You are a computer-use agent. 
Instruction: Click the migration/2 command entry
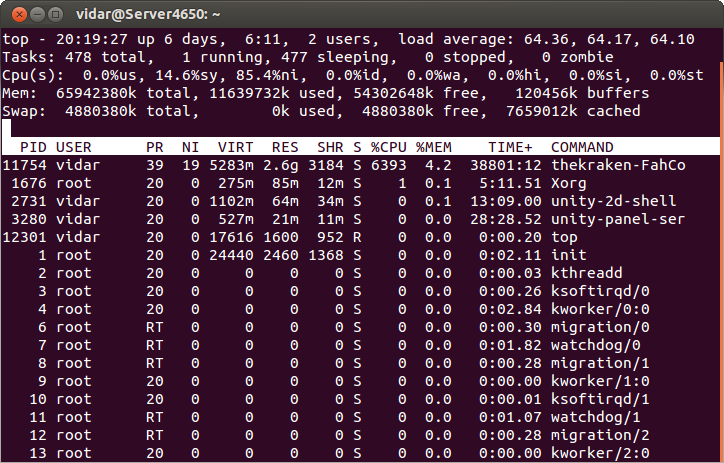[x=600, y=435]
